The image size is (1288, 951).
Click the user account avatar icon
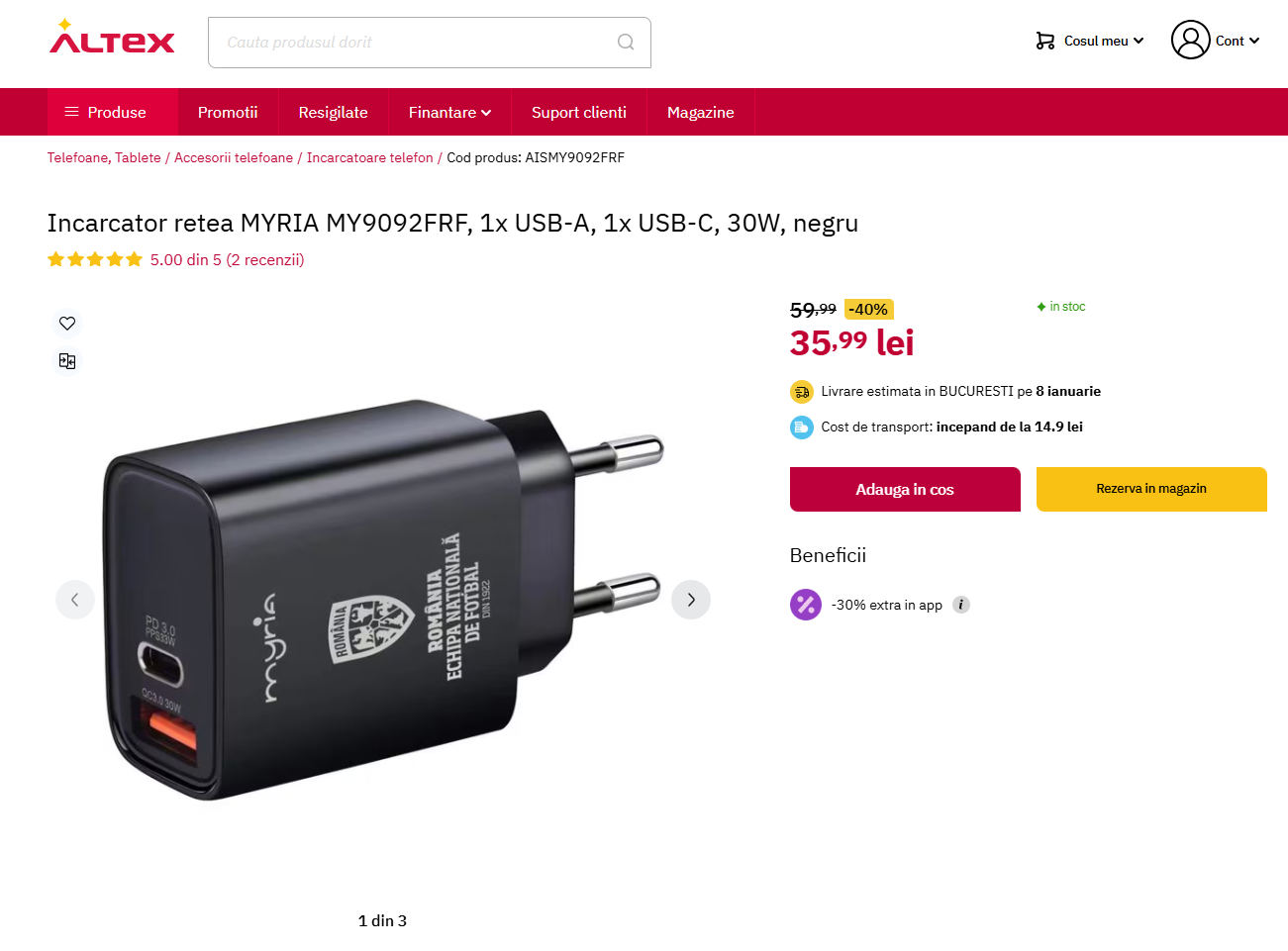(x=1190, y=40)
